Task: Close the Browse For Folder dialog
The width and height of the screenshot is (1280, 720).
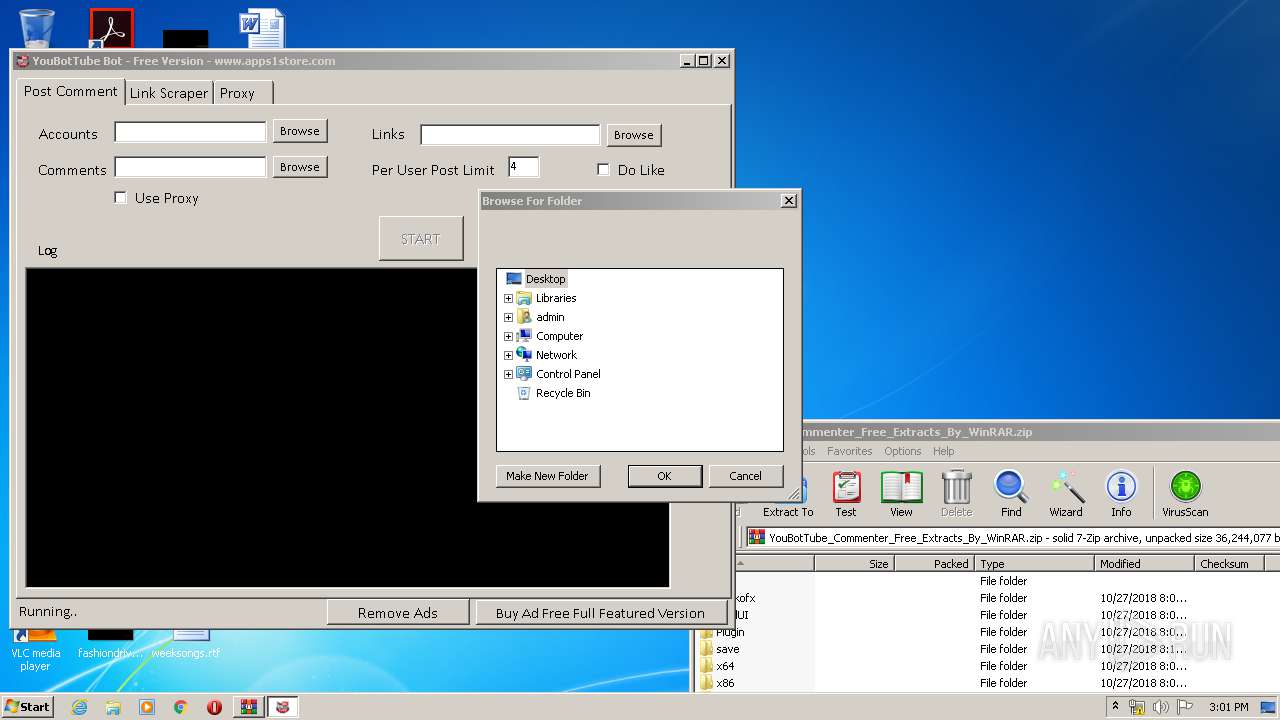Action: (789, 201)
